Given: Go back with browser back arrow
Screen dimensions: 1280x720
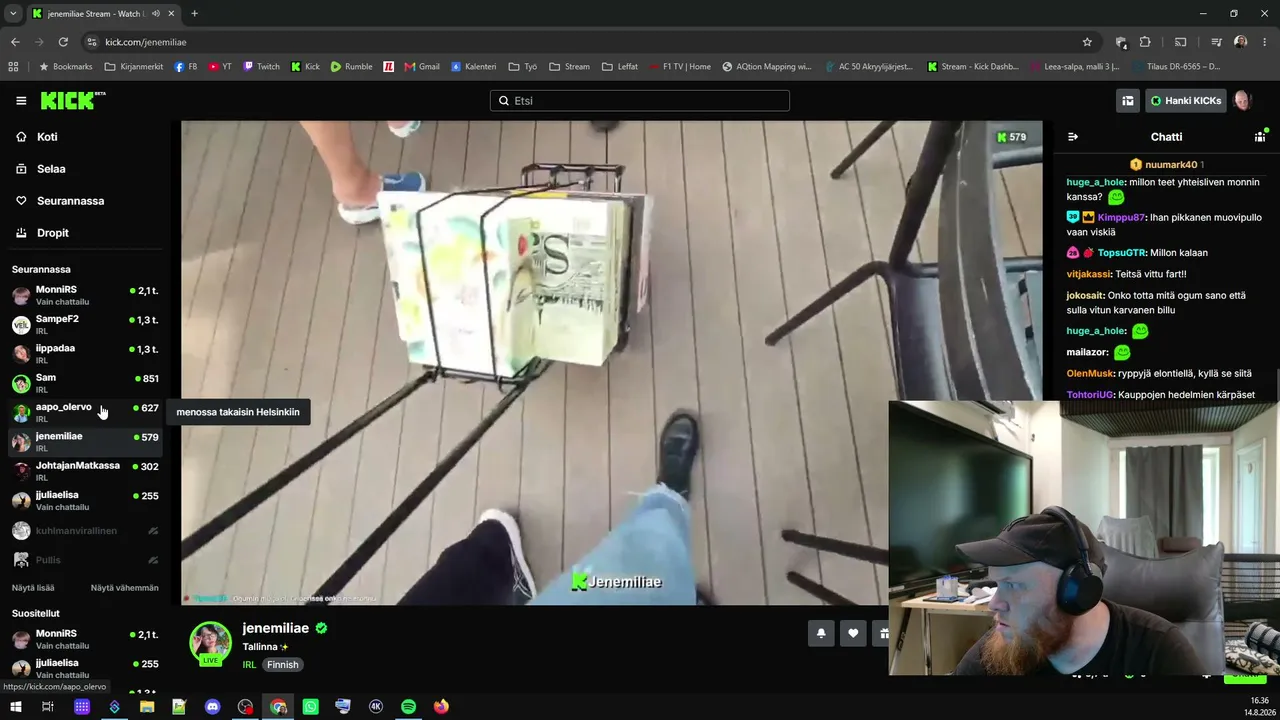Looking at the screenshot, I should point(15,42).
